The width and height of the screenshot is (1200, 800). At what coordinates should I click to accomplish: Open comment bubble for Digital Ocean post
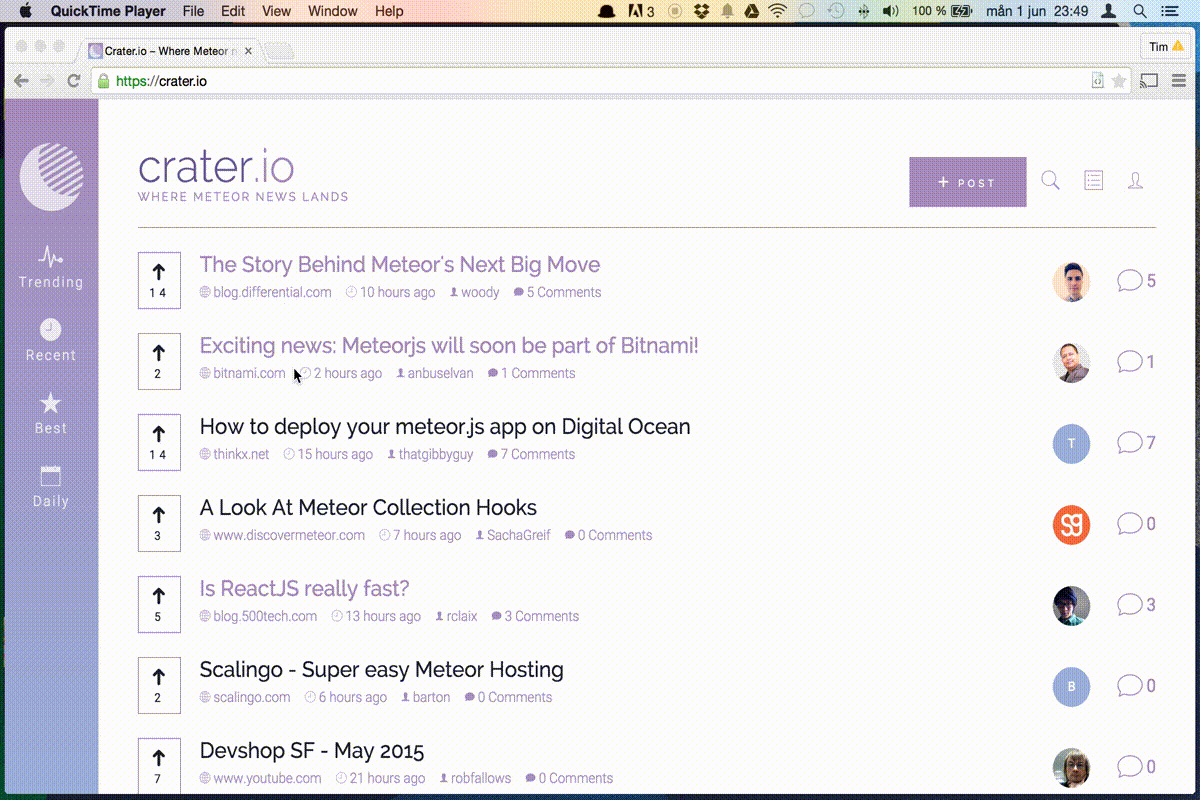[1136, 443]
